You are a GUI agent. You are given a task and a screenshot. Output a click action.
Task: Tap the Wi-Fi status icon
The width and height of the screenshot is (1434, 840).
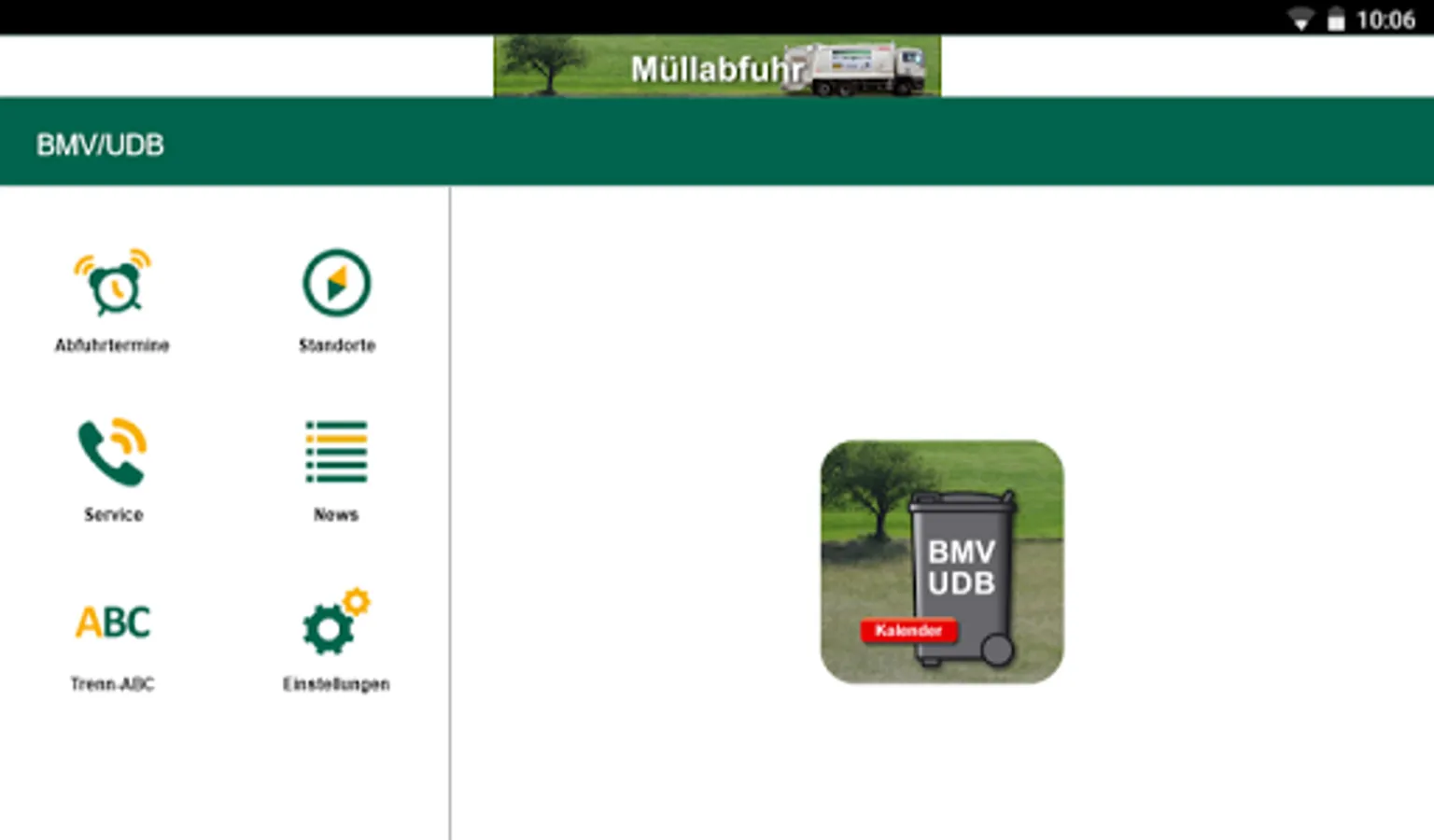(1301, 20)
